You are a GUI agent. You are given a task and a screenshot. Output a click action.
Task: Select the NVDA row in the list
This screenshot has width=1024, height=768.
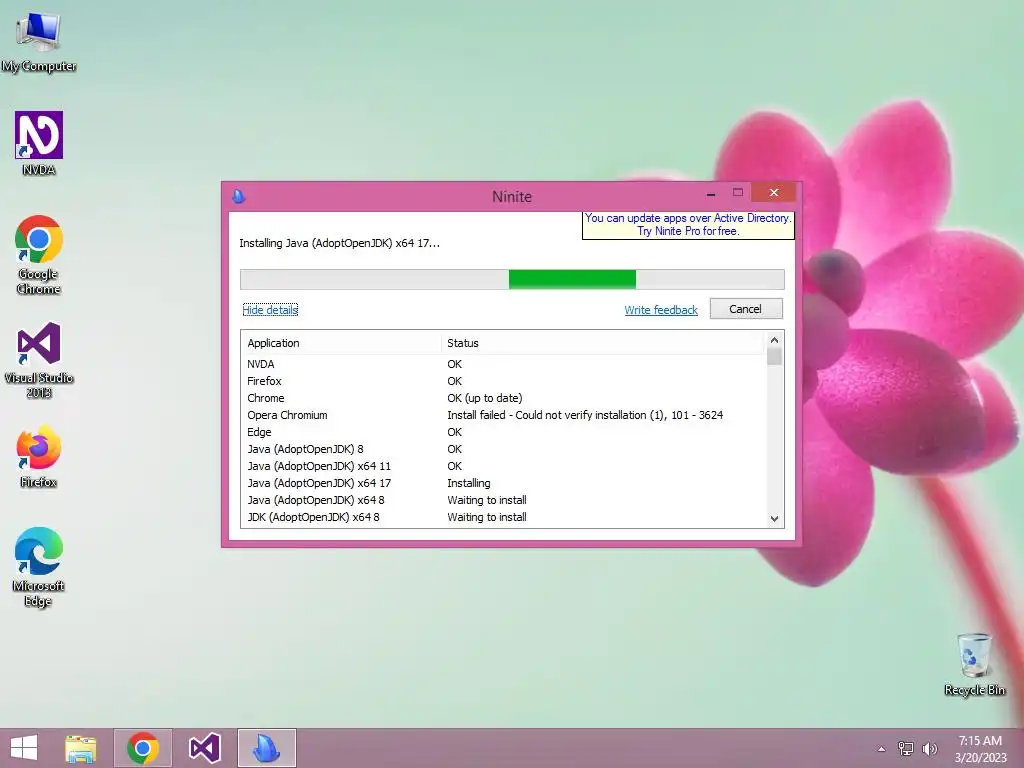point(503,364)
